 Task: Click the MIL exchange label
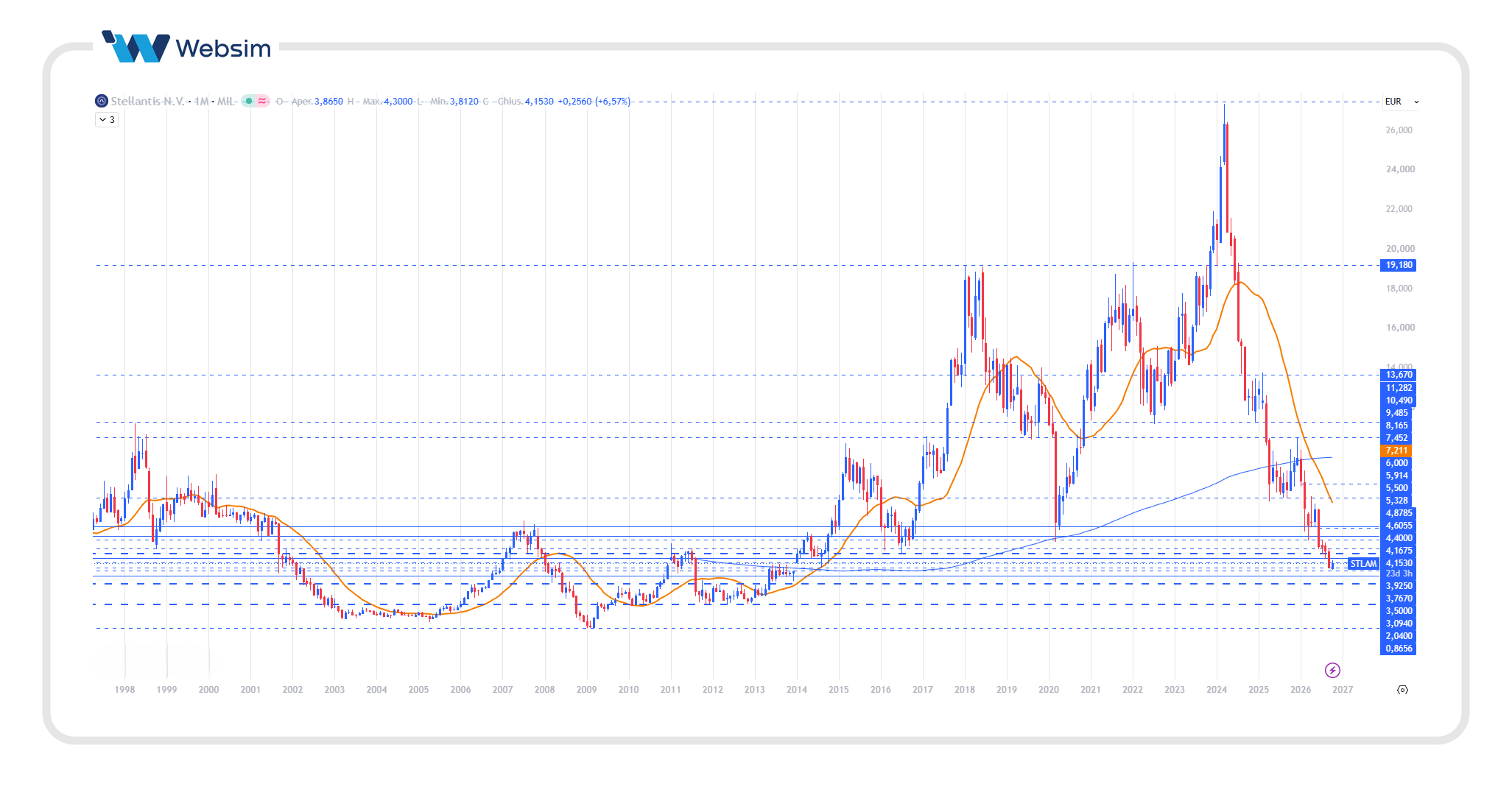click(226, 102)
